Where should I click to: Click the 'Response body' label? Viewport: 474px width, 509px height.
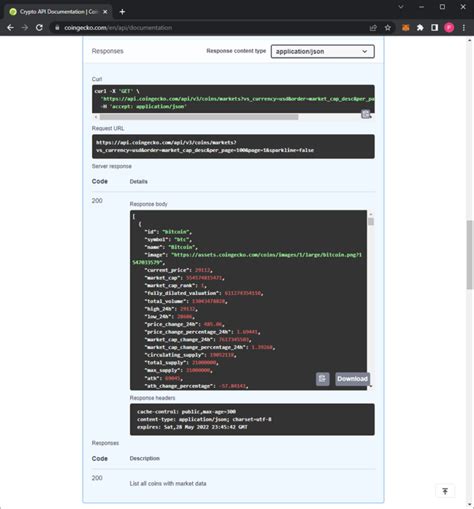148,204
